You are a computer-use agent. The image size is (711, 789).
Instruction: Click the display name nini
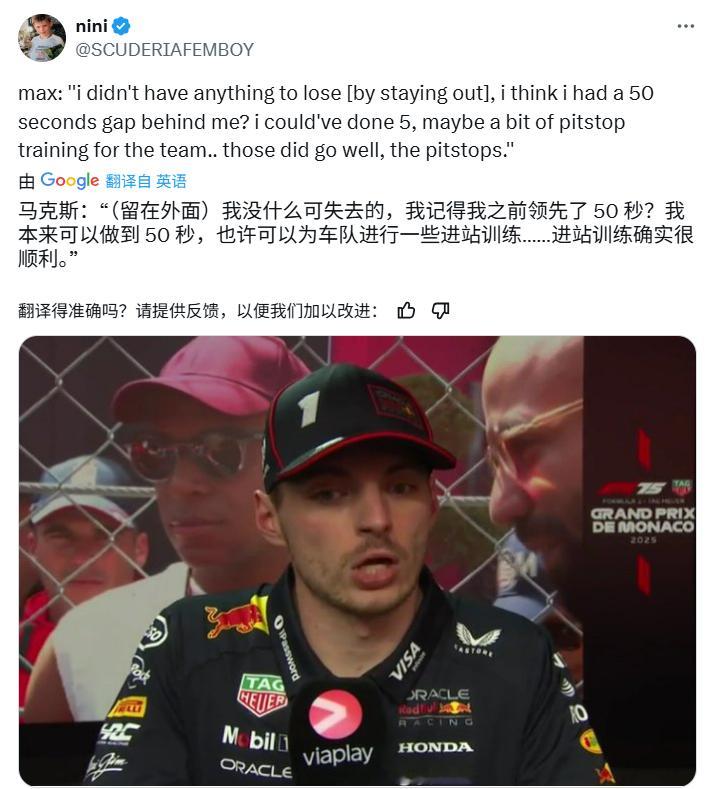[92, 26]
